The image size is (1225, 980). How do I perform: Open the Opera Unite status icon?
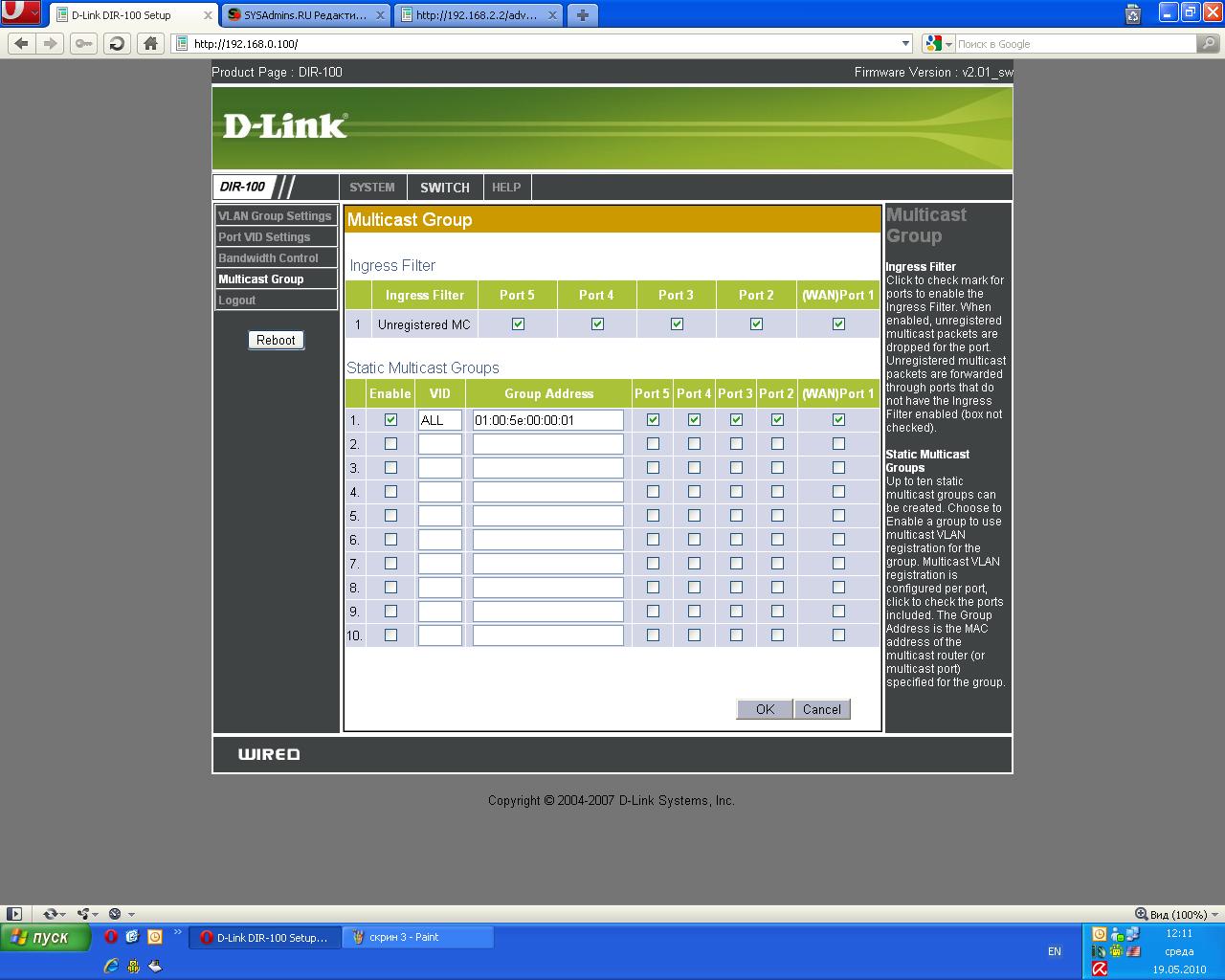(83, 914)
